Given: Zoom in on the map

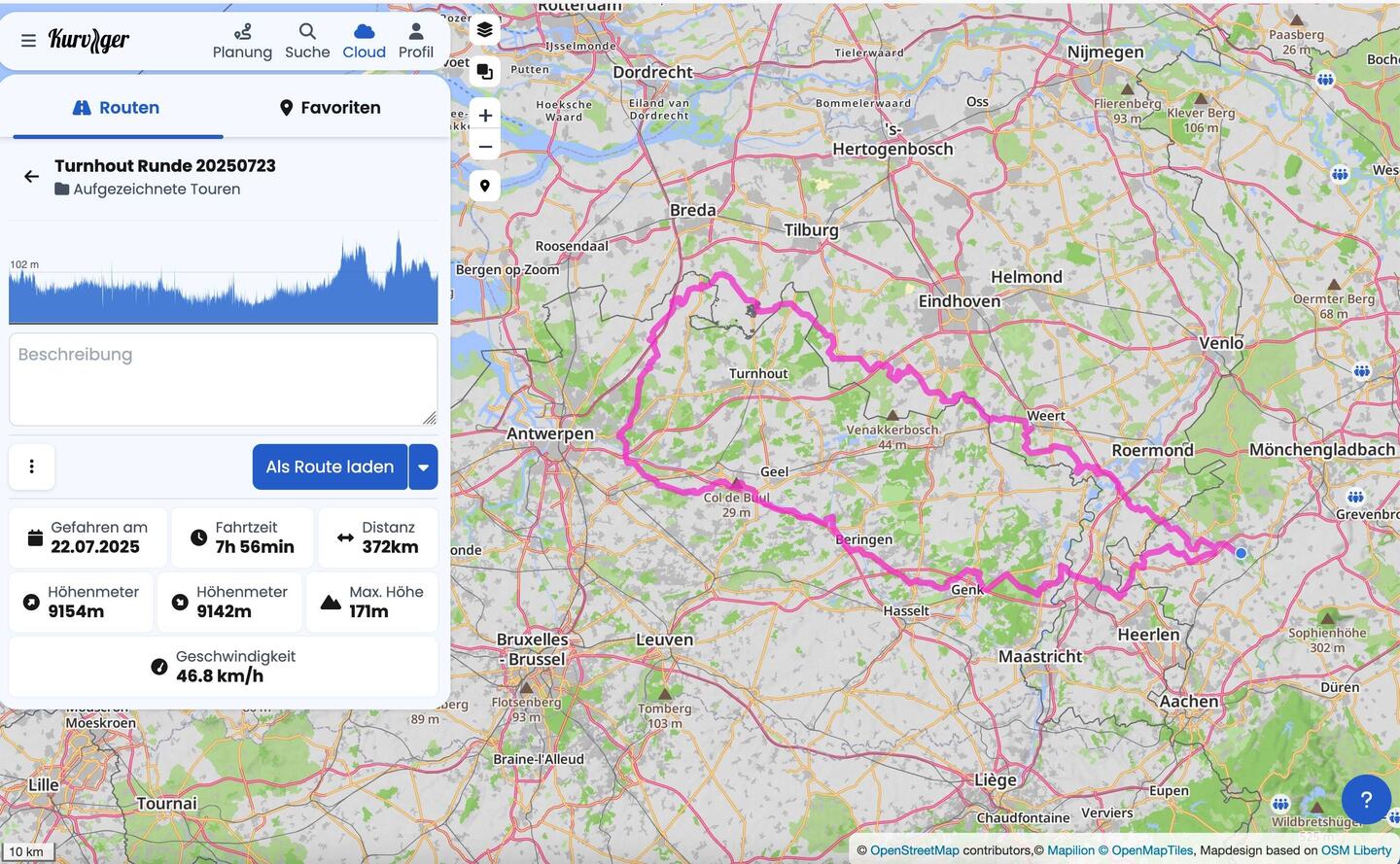Looking at the screenshot, I should click(484, 115).
